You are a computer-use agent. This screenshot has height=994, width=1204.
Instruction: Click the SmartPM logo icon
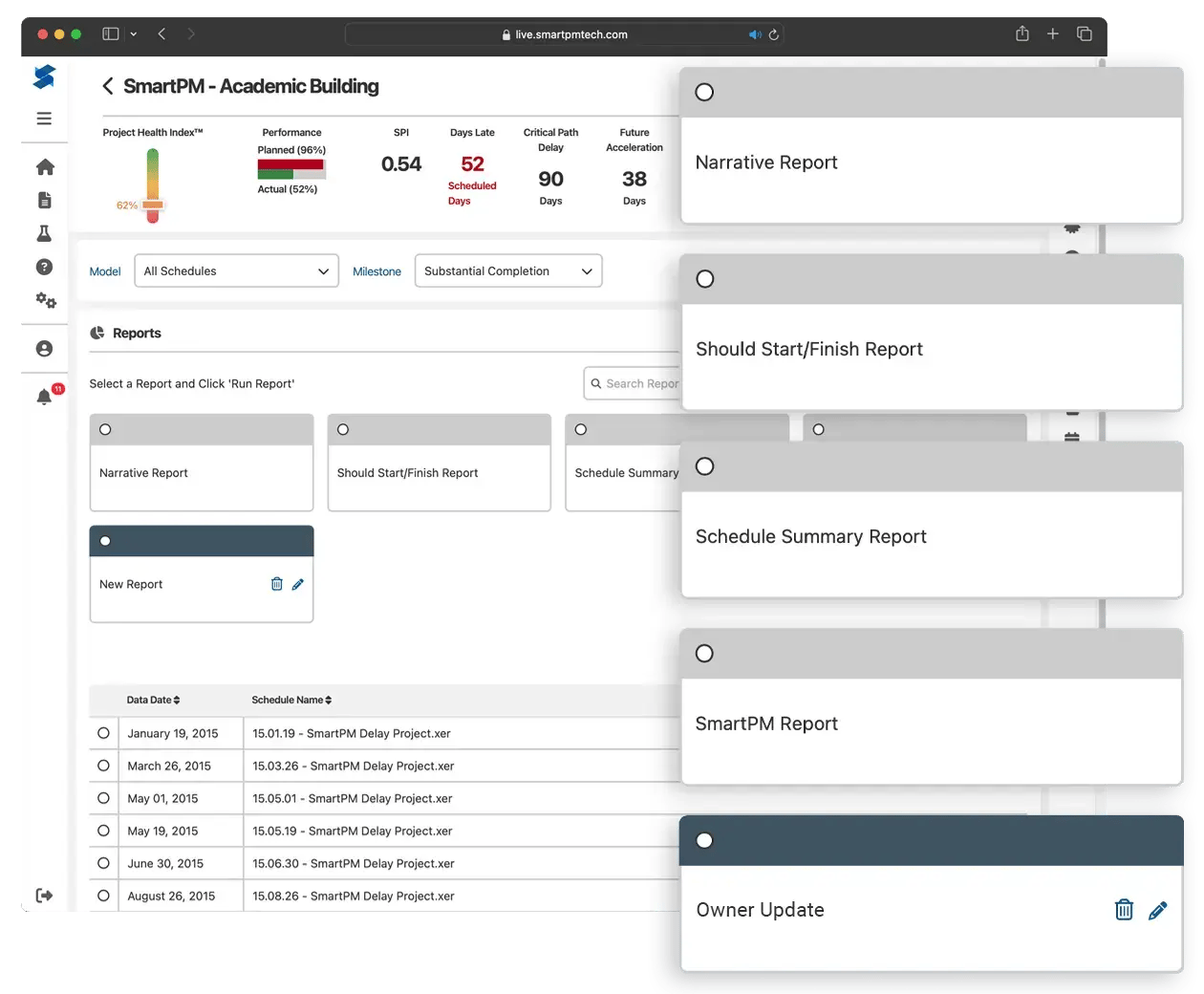(x=44, y=76)
